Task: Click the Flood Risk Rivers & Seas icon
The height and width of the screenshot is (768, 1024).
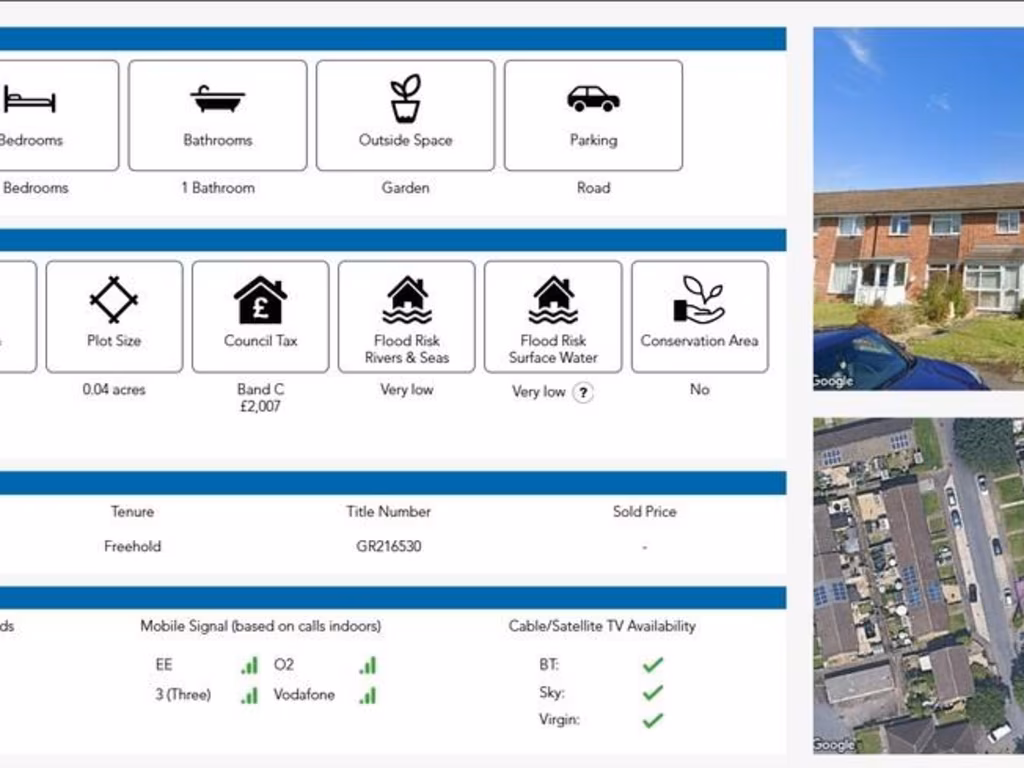Action: point(407,300)
